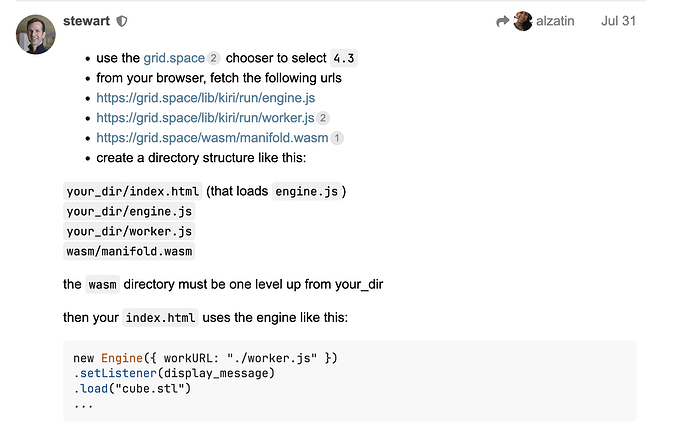Click the wasm/manifold.wasm code line
Image resolution: width=690 pixels, height=434 pixels.
[129, 251]
